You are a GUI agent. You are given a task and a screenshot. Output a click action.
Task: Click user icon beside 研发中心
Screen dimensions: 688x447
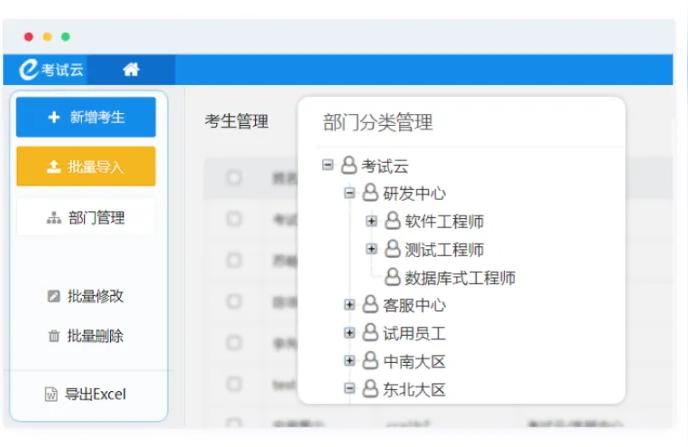(x=370, y=193)
